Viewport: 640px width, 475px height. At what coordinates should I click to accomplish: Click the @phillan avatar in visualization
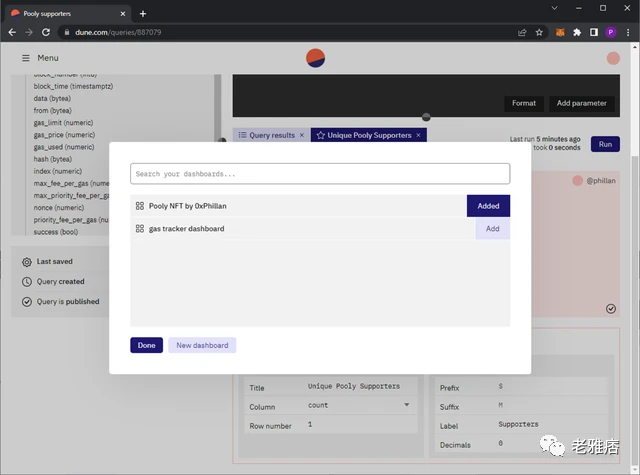578,180
